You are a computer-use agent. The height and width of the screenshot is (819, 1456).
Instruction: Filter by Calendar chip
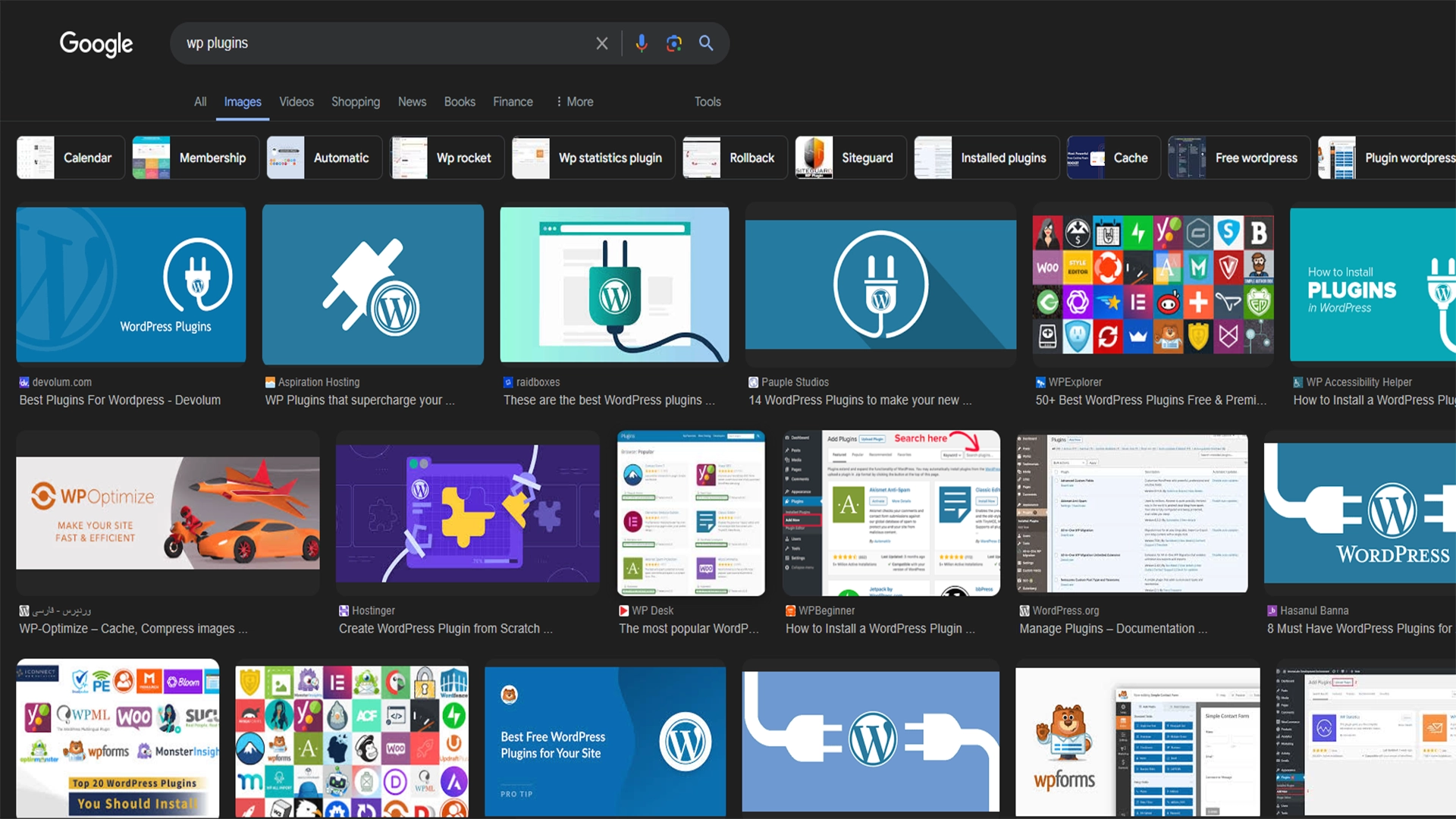tap(71, 158)
